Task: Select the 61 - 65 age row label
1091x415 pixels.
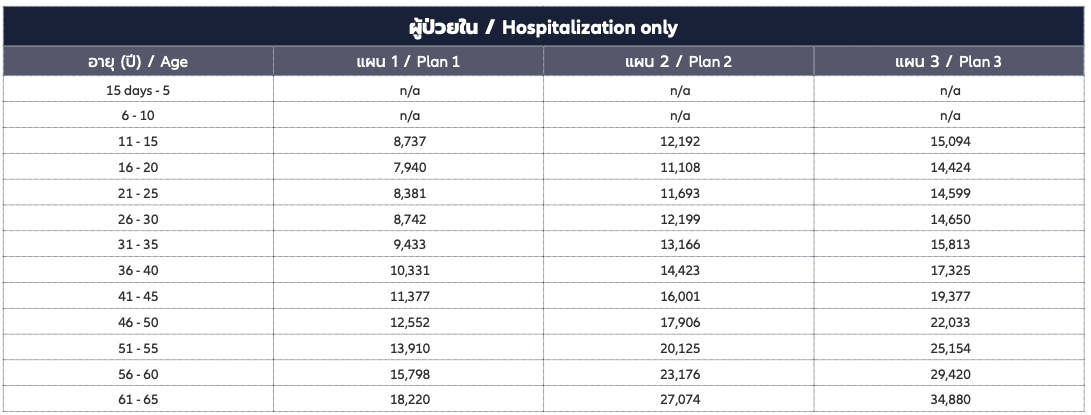Action: [138, 400]
